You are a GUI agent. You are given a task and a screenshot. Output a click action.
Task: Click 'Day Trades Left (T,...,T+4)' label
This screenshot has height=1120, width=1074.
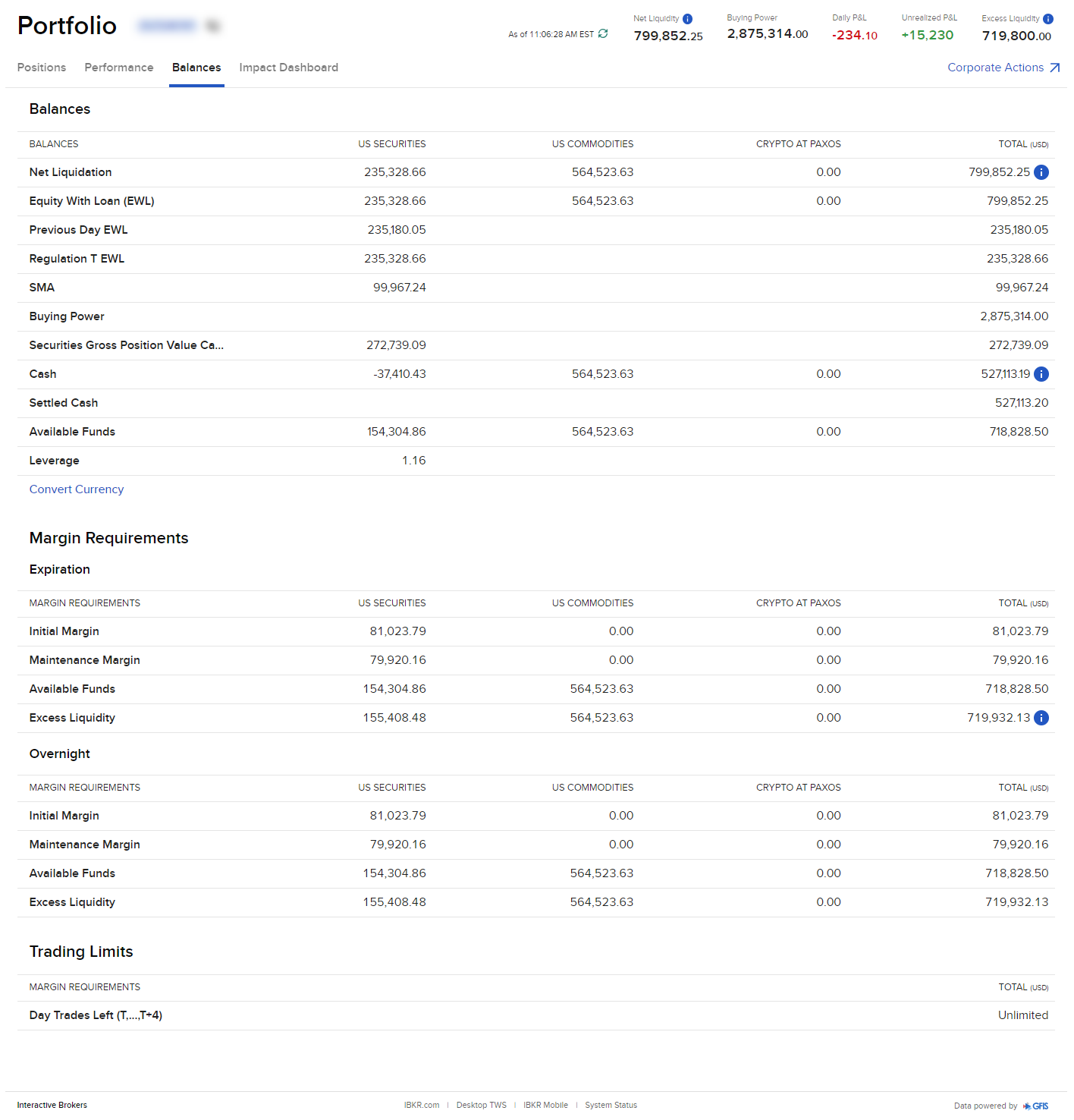coord(96,1015)
